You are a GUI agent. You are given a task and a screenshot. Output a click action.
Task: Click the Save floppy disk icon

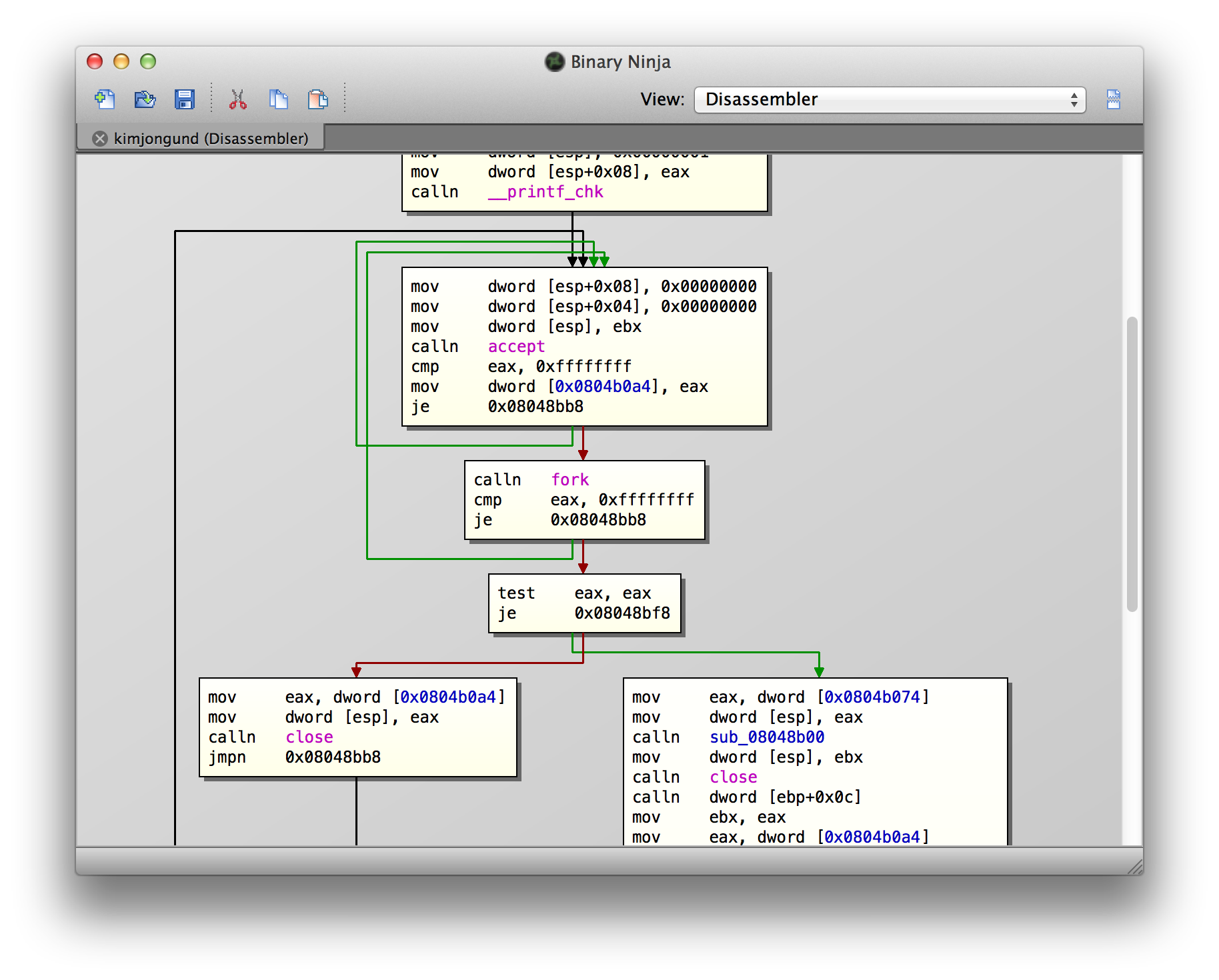pos(185,99)
